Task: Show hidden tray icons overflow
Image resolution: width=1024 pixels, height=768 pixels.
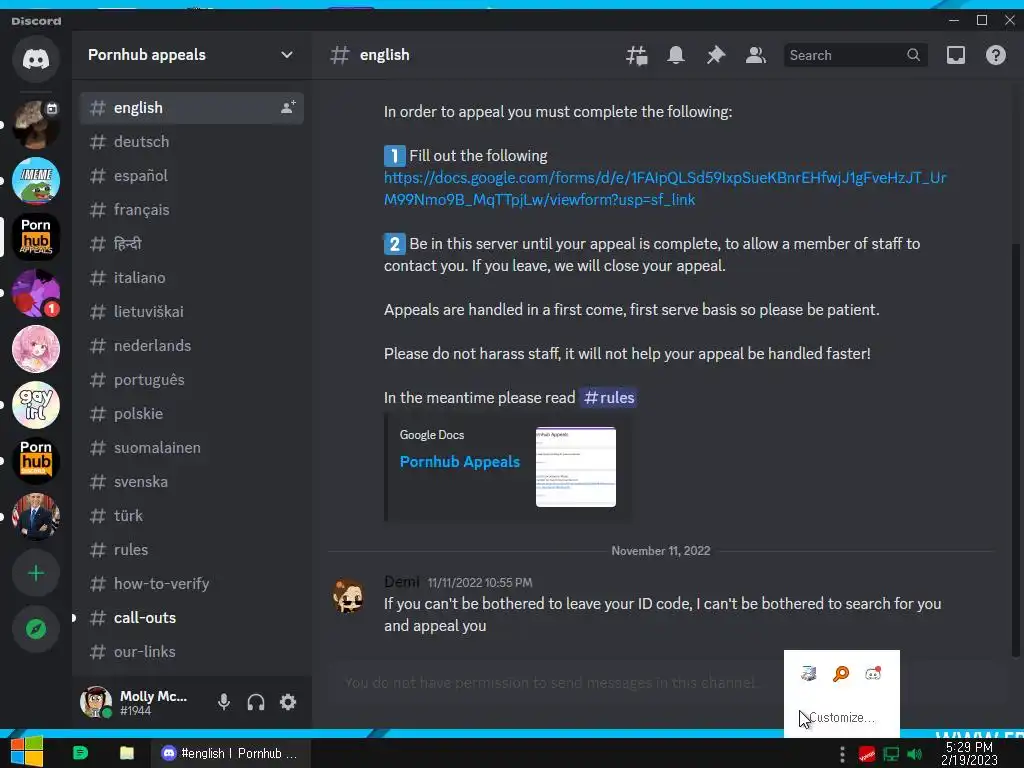Action: coord(842,754)
